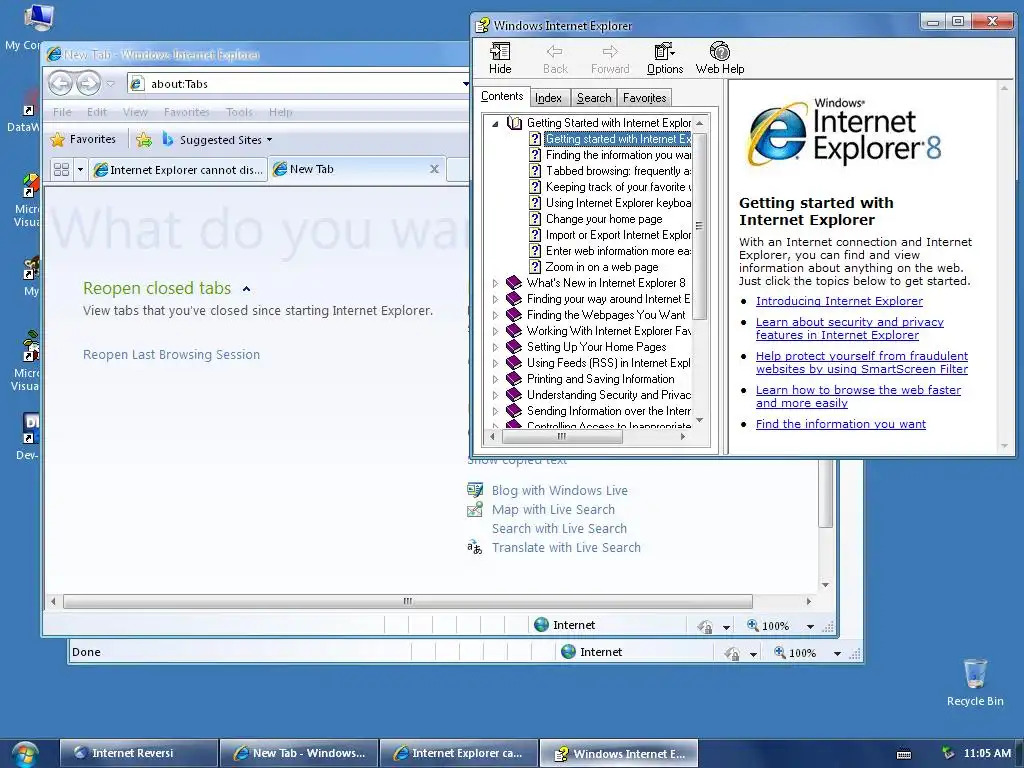
Task: Open Learn how to browse faster link
Action: click(x=858, y=396)
